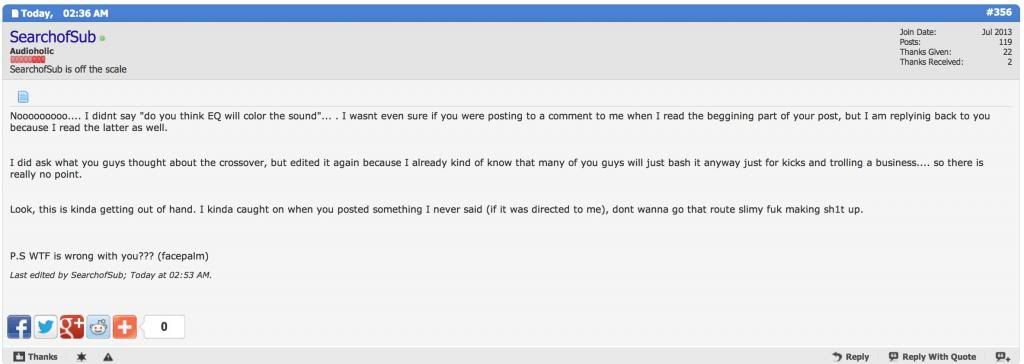
Task: Click the red reputation bar under Audioholic
Action: click(x=27, y=59)
